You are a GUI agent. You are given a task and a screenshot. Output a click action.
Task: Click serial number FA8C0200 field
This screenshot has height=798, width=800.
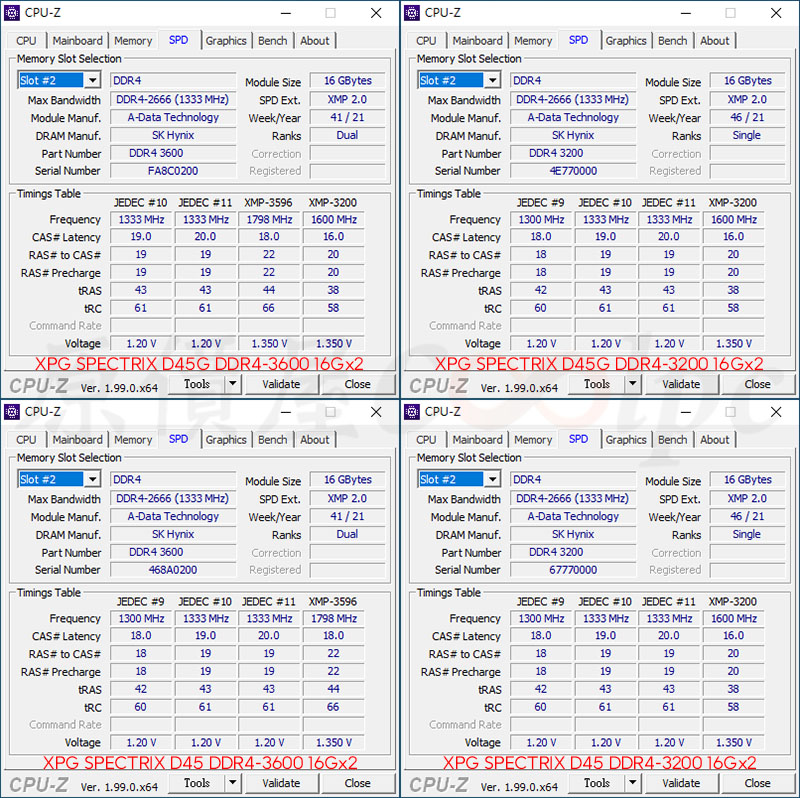[173, 171]
